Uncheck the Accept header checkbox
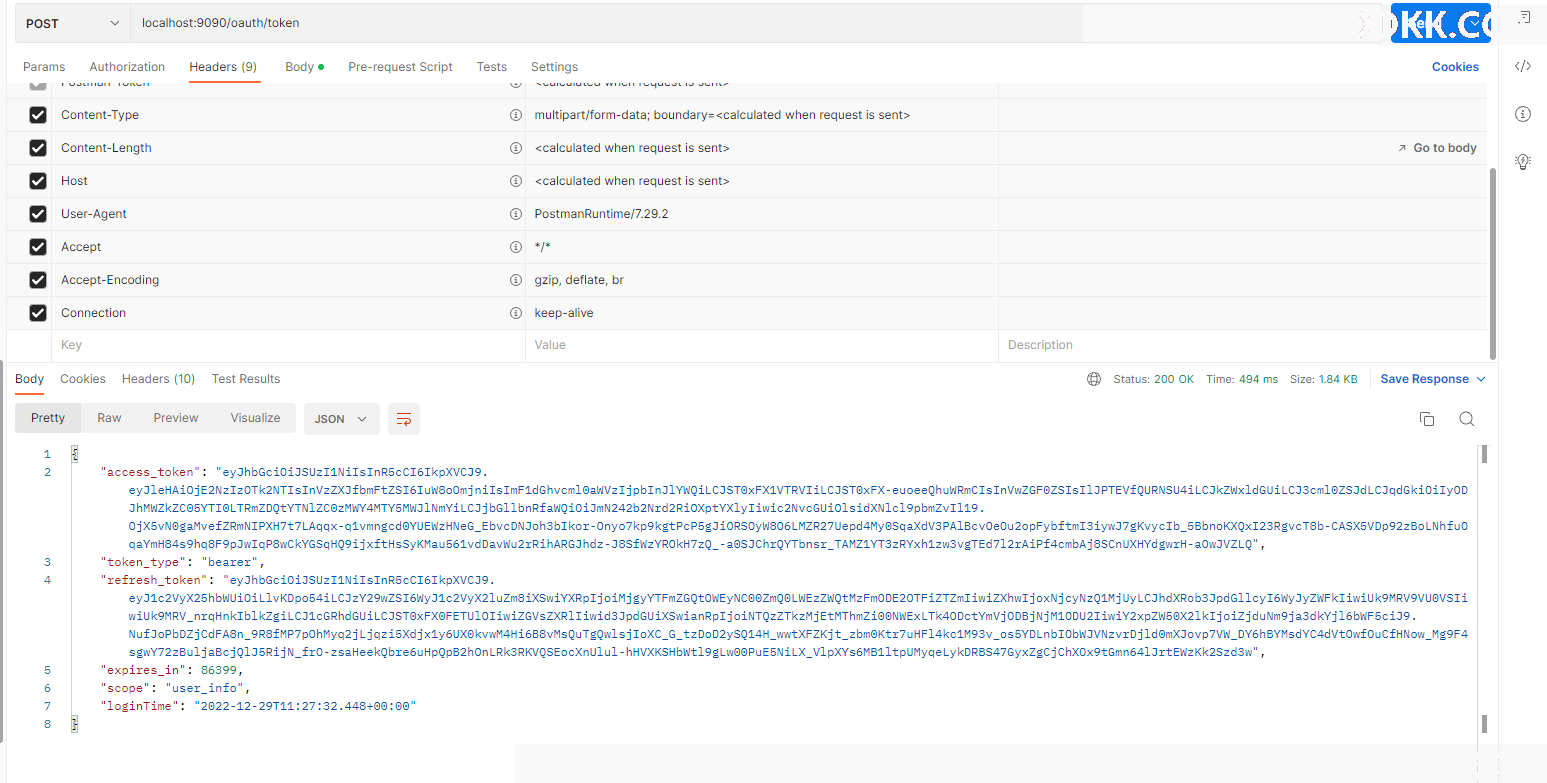 [38, 247]
